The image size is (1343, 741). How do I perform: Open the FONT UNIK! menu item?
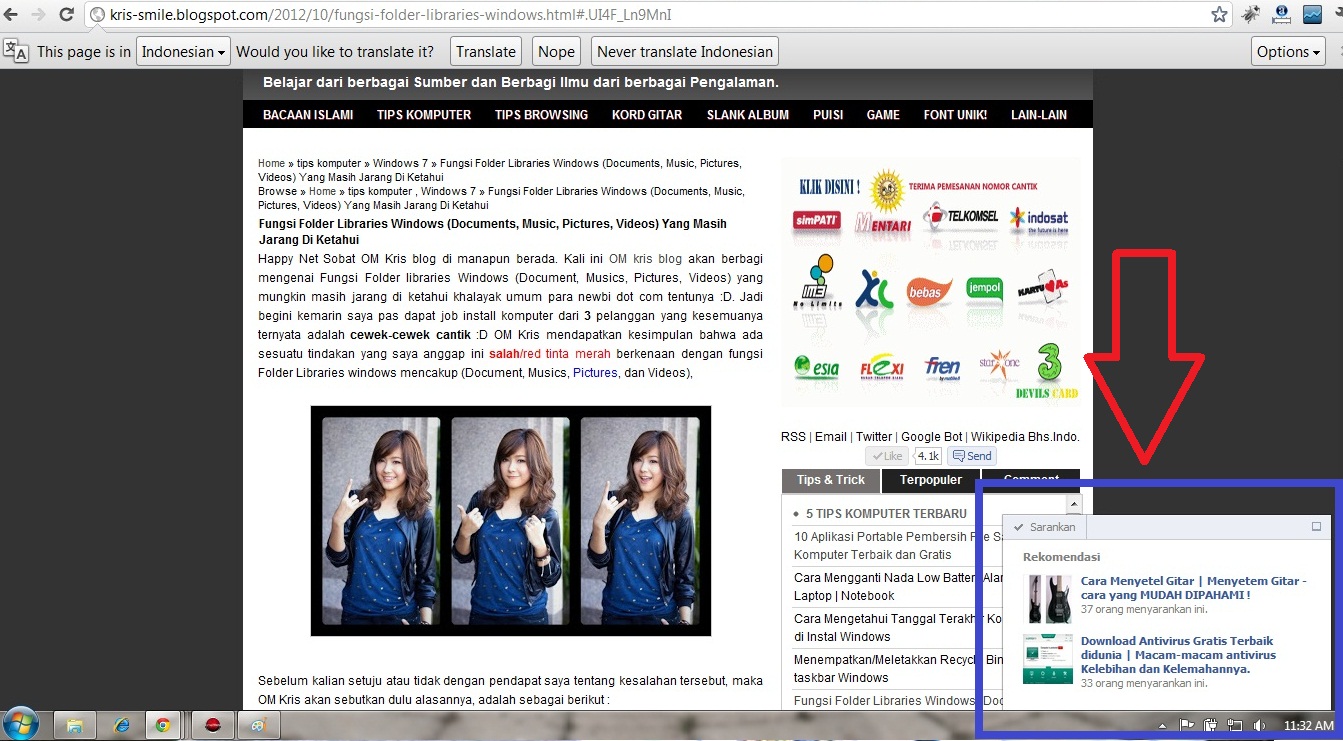pos(955,115)
